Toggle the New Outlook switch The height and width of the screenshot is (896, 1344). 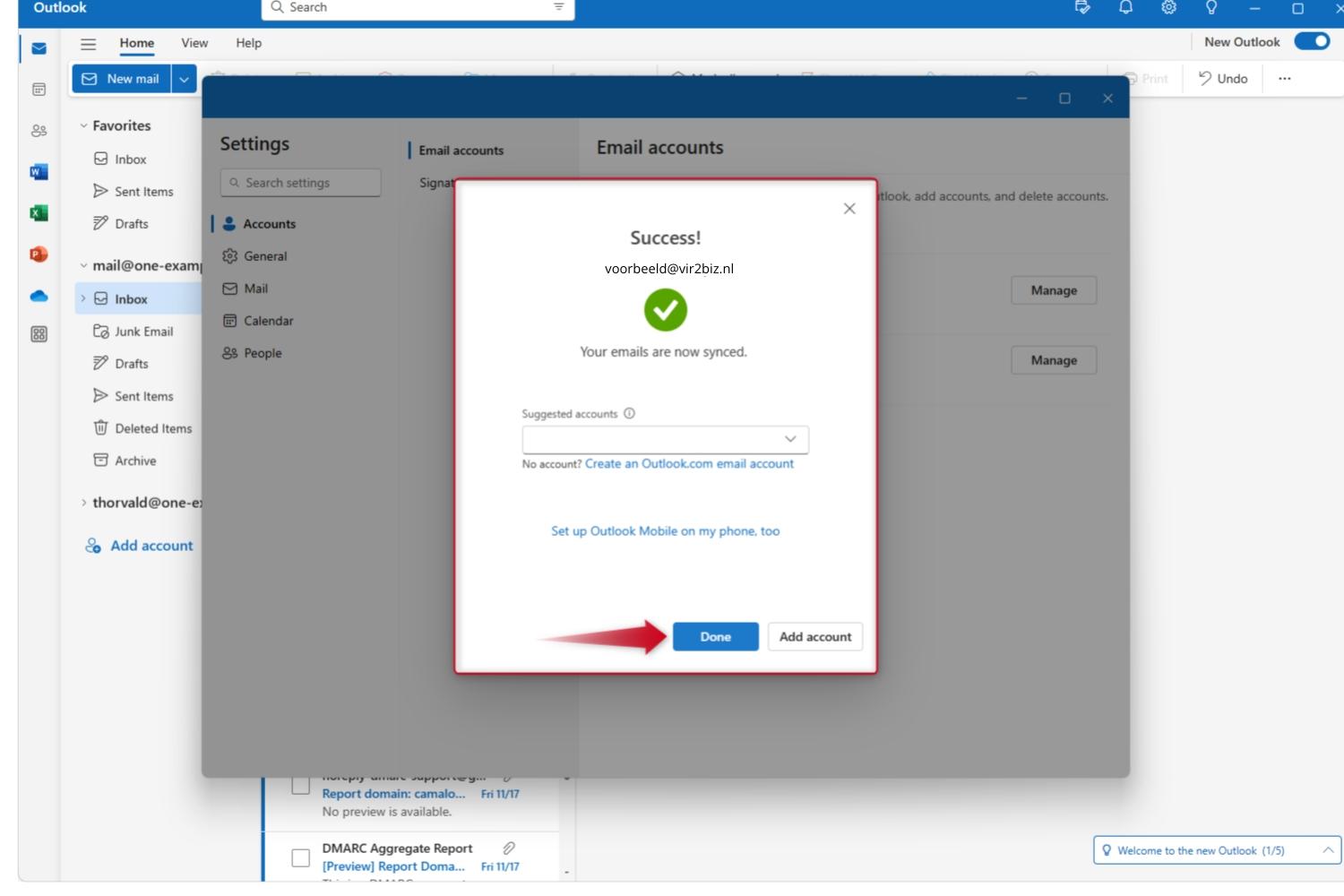click(x=1312, y=42)
